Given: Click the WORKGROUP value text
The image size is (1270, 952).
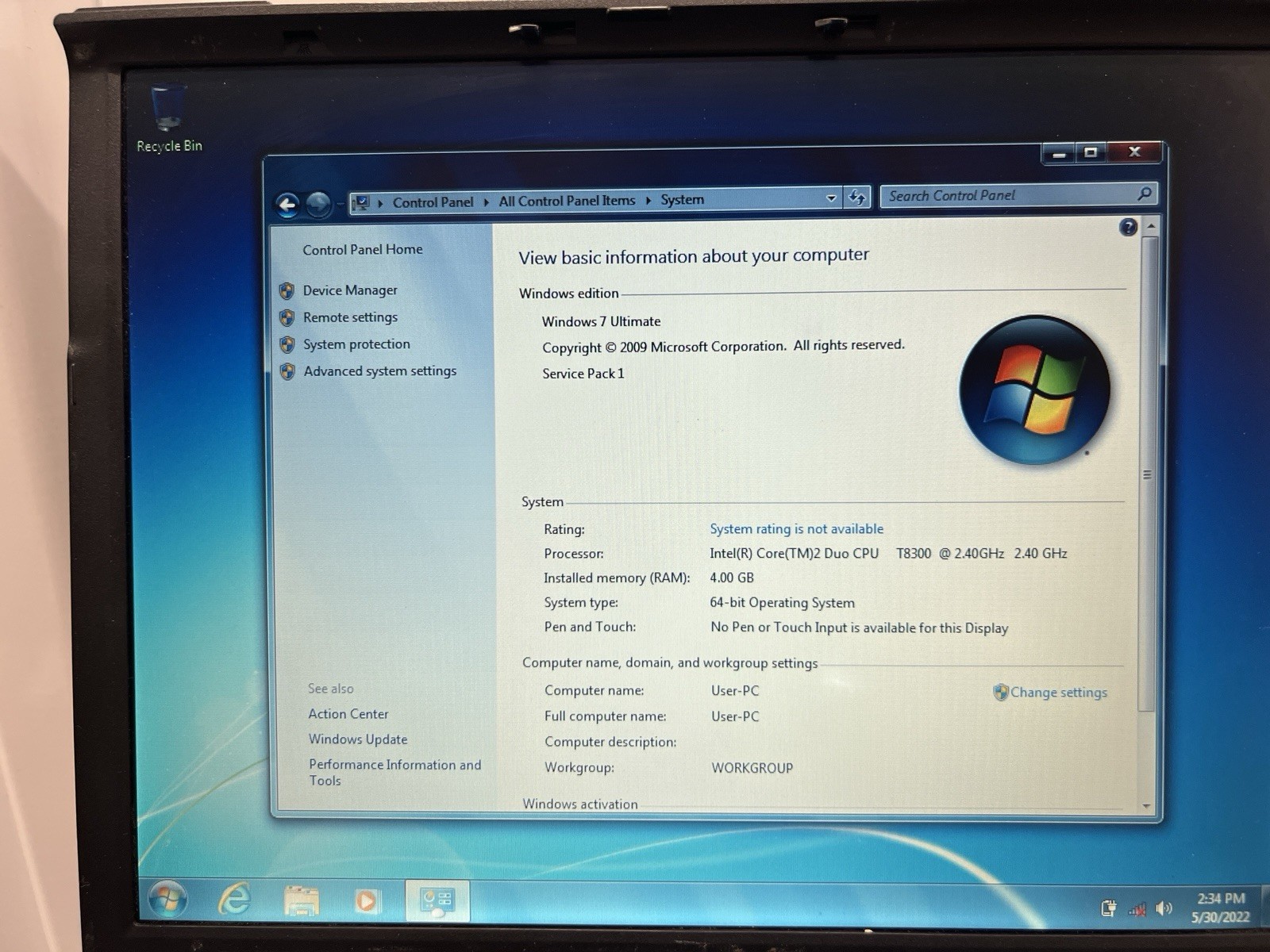Looking at the screenshot, I should click(752, 768).
